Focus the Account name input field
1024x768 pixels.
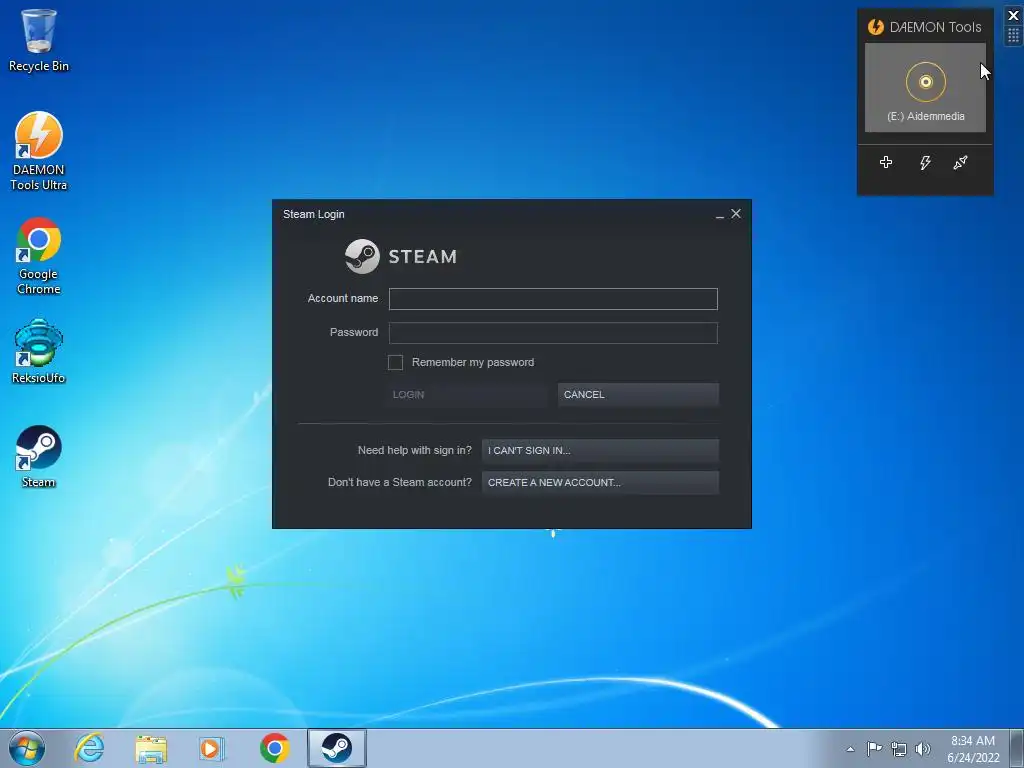(x=553, y=299)
